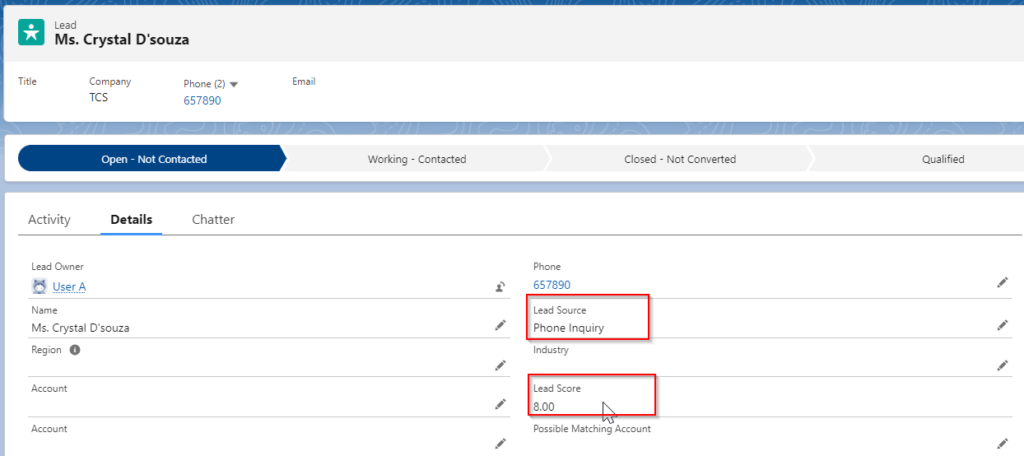Choose the Qualified path stage
Viewport: 1024px width, 456px height.
pyautogui.click(x=942, y=159)
